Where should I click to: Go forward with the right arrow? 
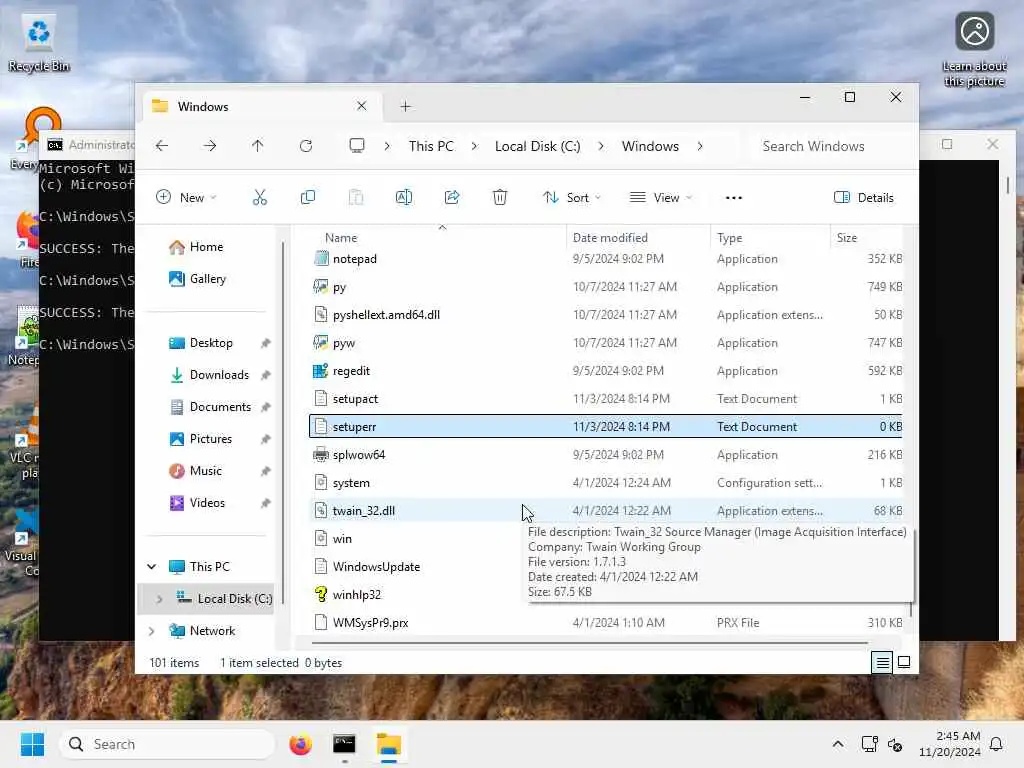click(210, 146)
